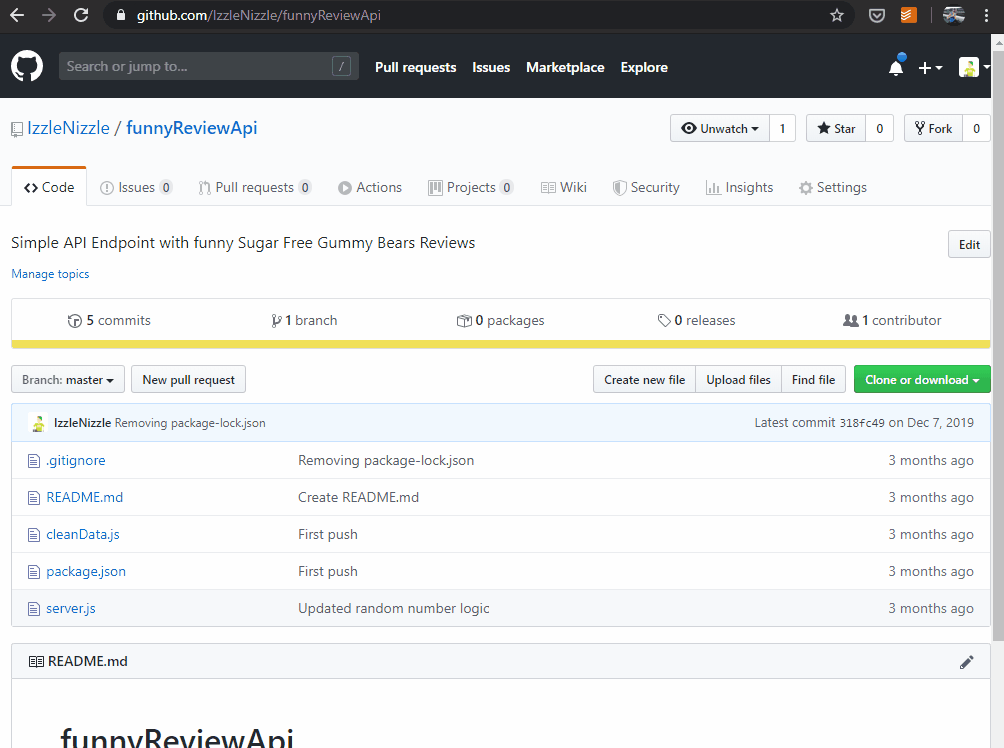View 0 releases link
Screen dimensions: 1004x748
click(697, 320)
